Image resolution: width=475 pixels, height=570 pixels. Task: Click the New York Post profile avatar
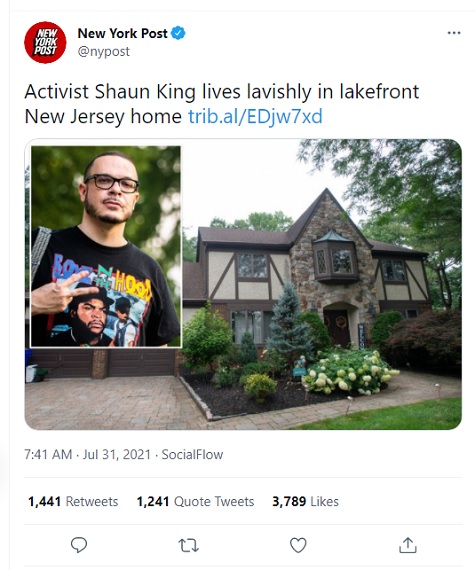click(45, 42)
